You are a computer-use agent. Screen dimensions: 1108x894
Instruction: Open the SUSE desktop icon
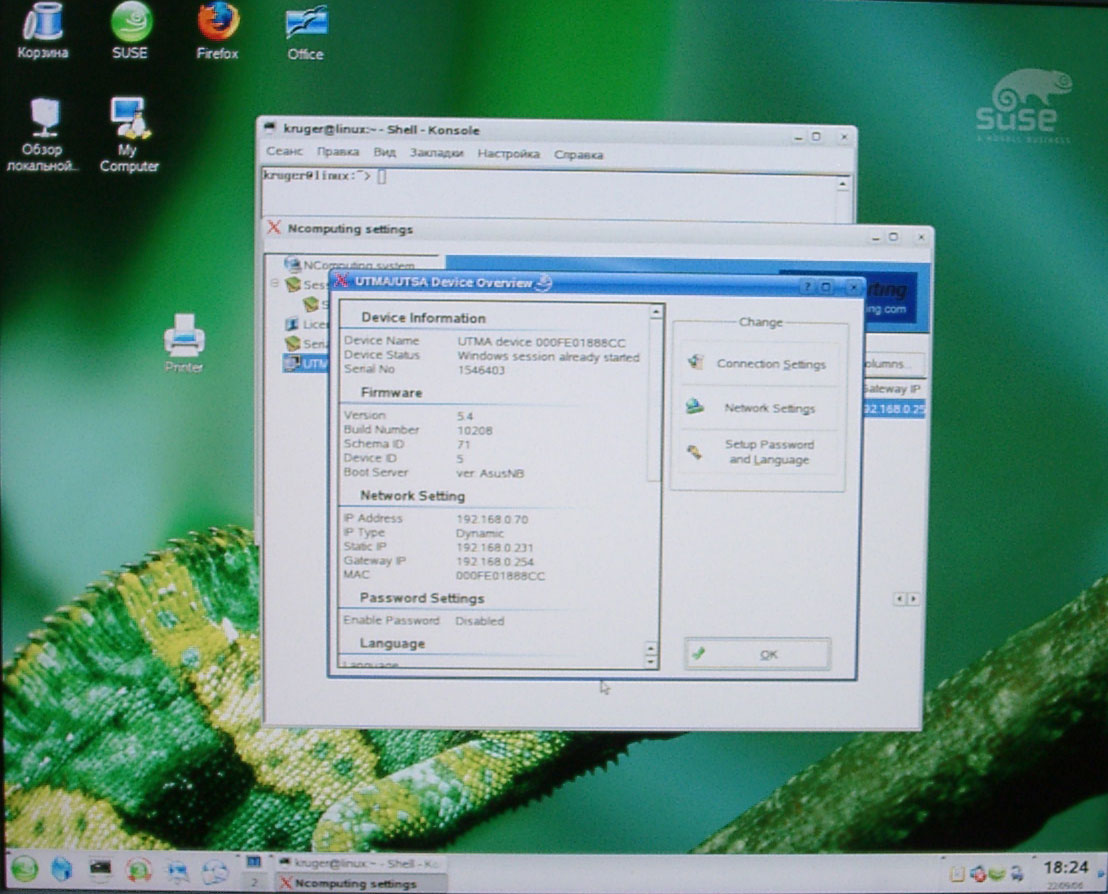coord(131,30)
